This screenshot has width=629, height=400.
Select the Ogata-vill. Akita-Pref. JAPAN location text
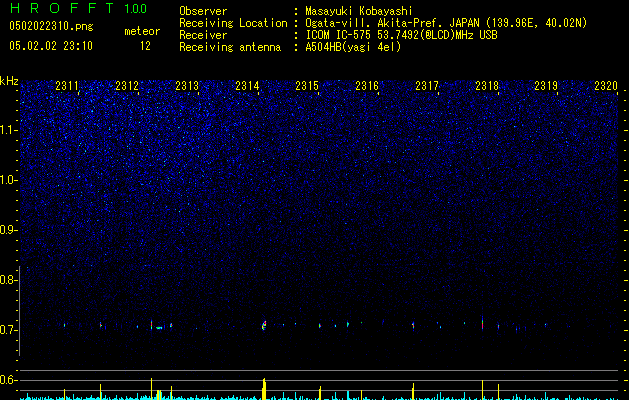click(x=446, y=23)
